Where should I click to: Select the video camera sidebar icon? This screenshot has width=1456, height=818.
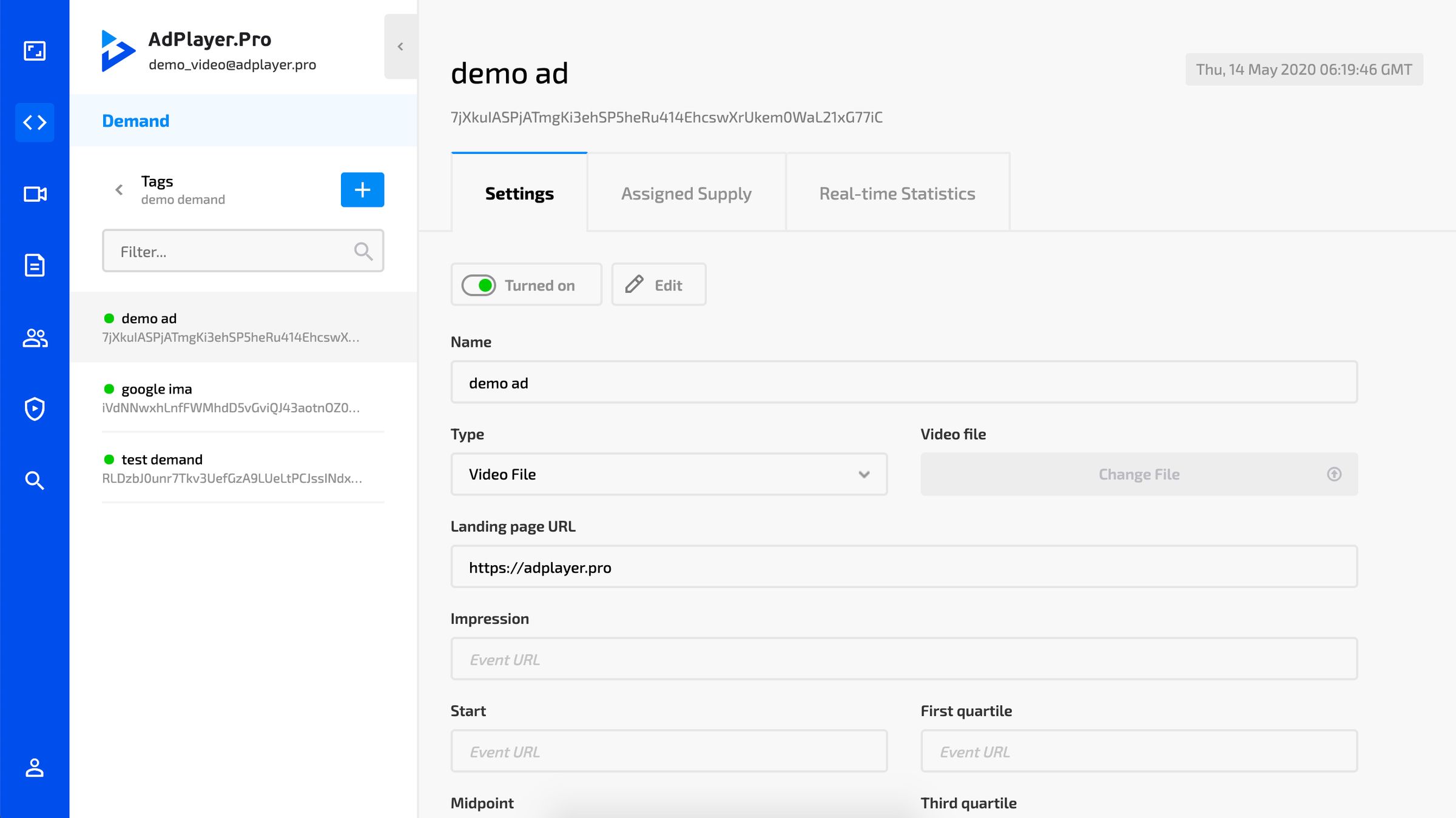35,194
